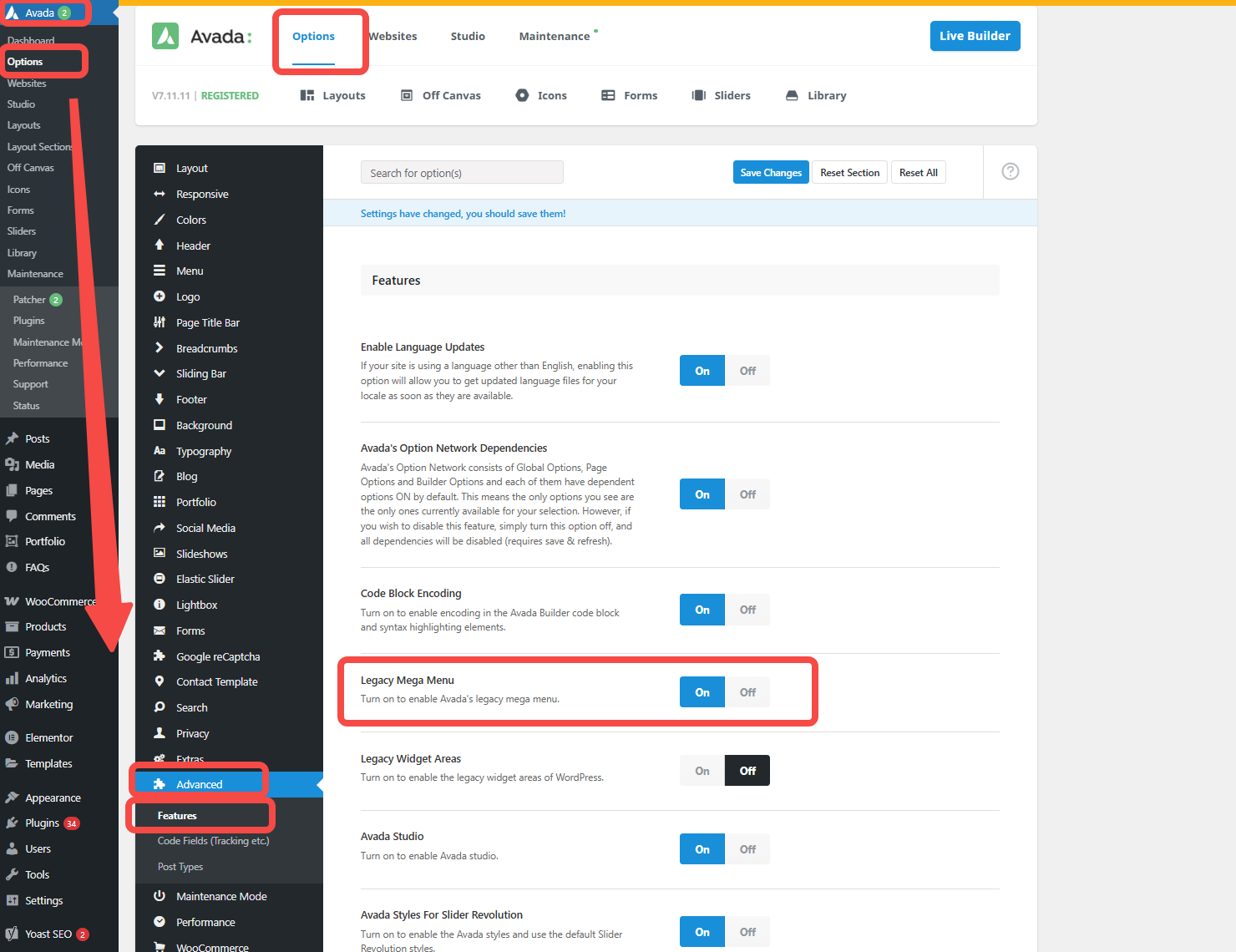This screenshot has height=952, width=1236.
Task: Select Post Types under Advanced
Action: [x=180, y=866]
